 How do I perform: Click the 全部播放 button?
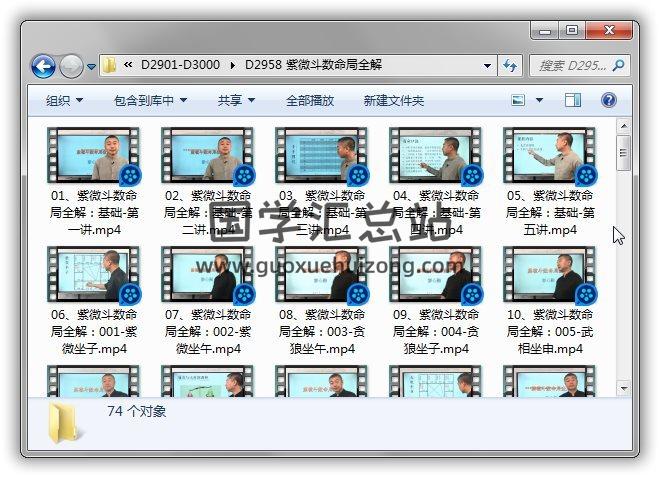click(x=310, y=100)
